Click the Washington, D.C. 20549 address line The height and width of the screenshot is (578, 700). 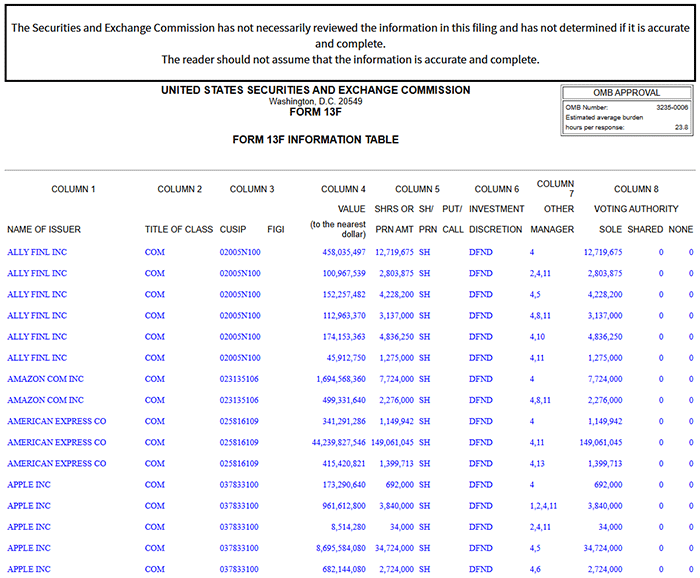click(x=315, y=101)
